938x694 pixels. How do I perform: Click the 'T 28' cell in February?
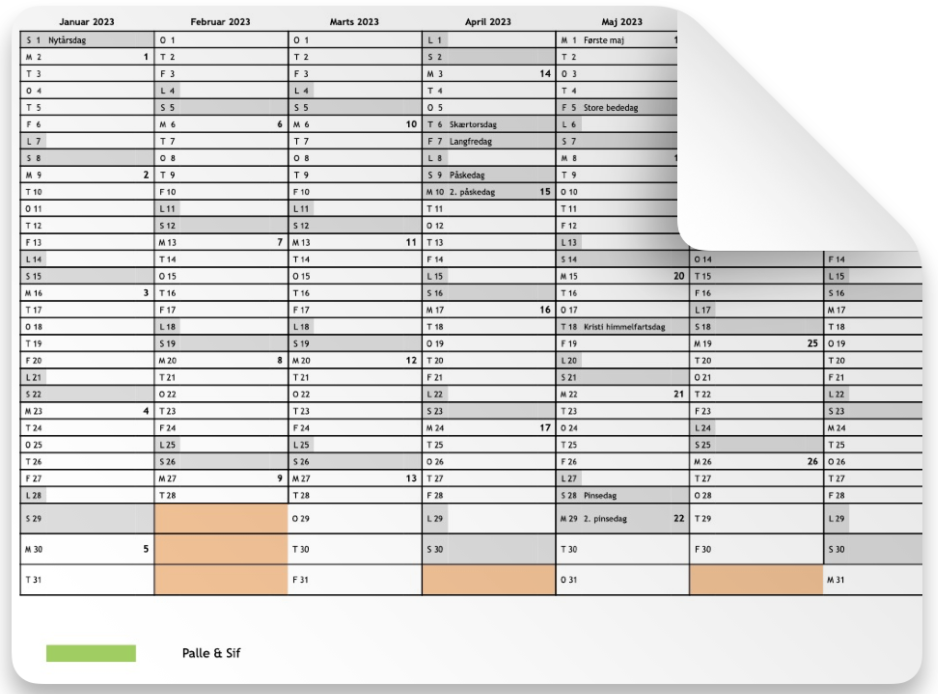(221, 495)
